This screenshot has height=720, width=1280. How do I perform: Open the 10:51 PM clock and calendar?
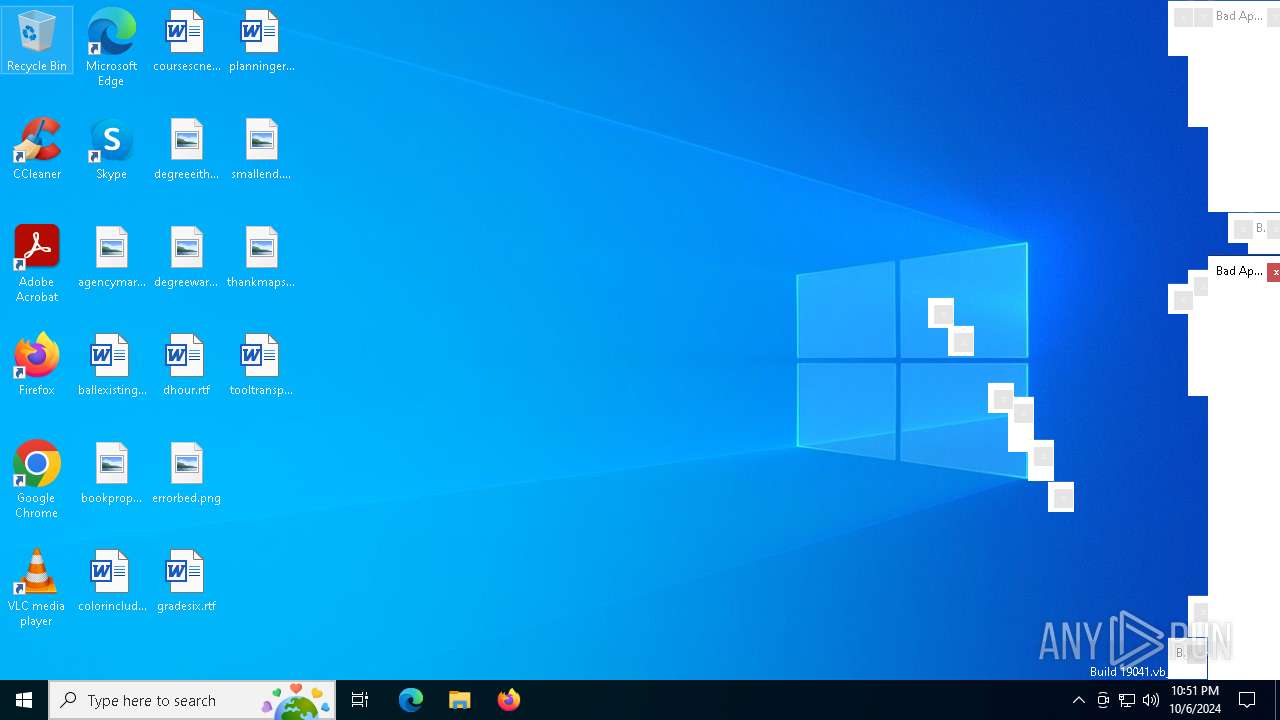1195,700
